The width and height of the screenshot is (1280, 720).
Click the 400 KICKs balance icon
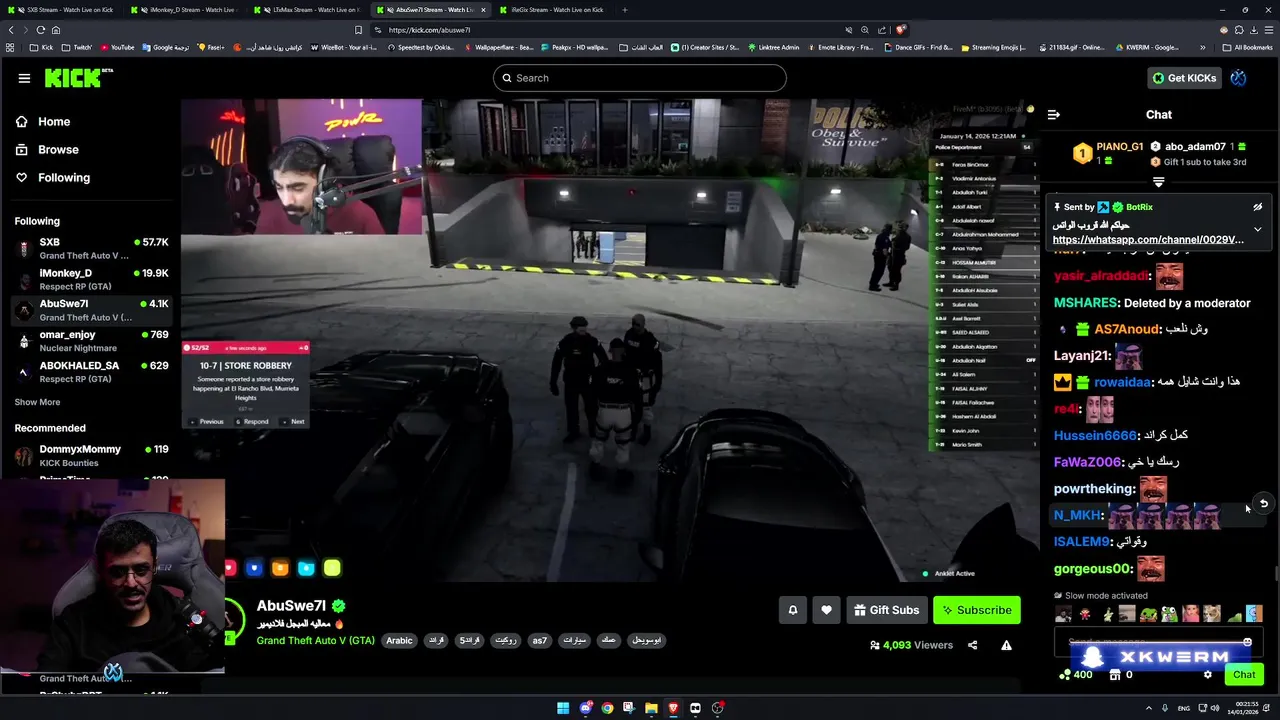pos(1065,675)
